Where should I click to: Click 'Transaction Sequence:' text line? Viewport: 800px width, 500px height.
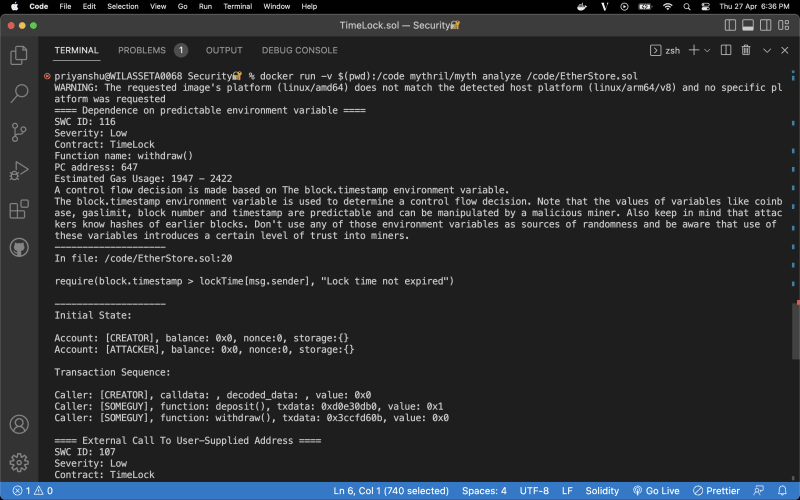pyautogui.click(x=112, y=372)
